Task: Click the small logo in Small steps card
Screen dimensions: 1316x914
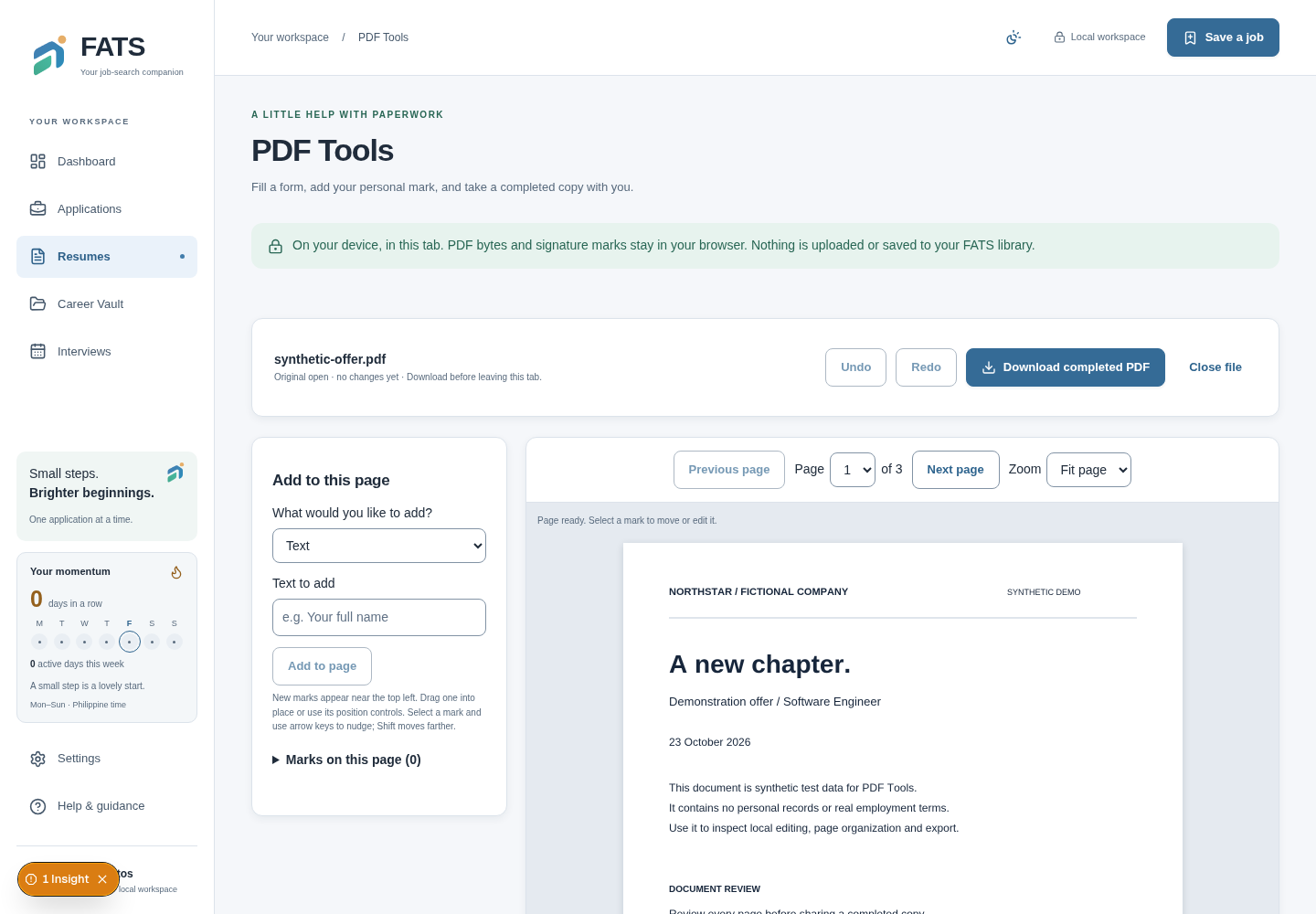Action: pos(175,473)
